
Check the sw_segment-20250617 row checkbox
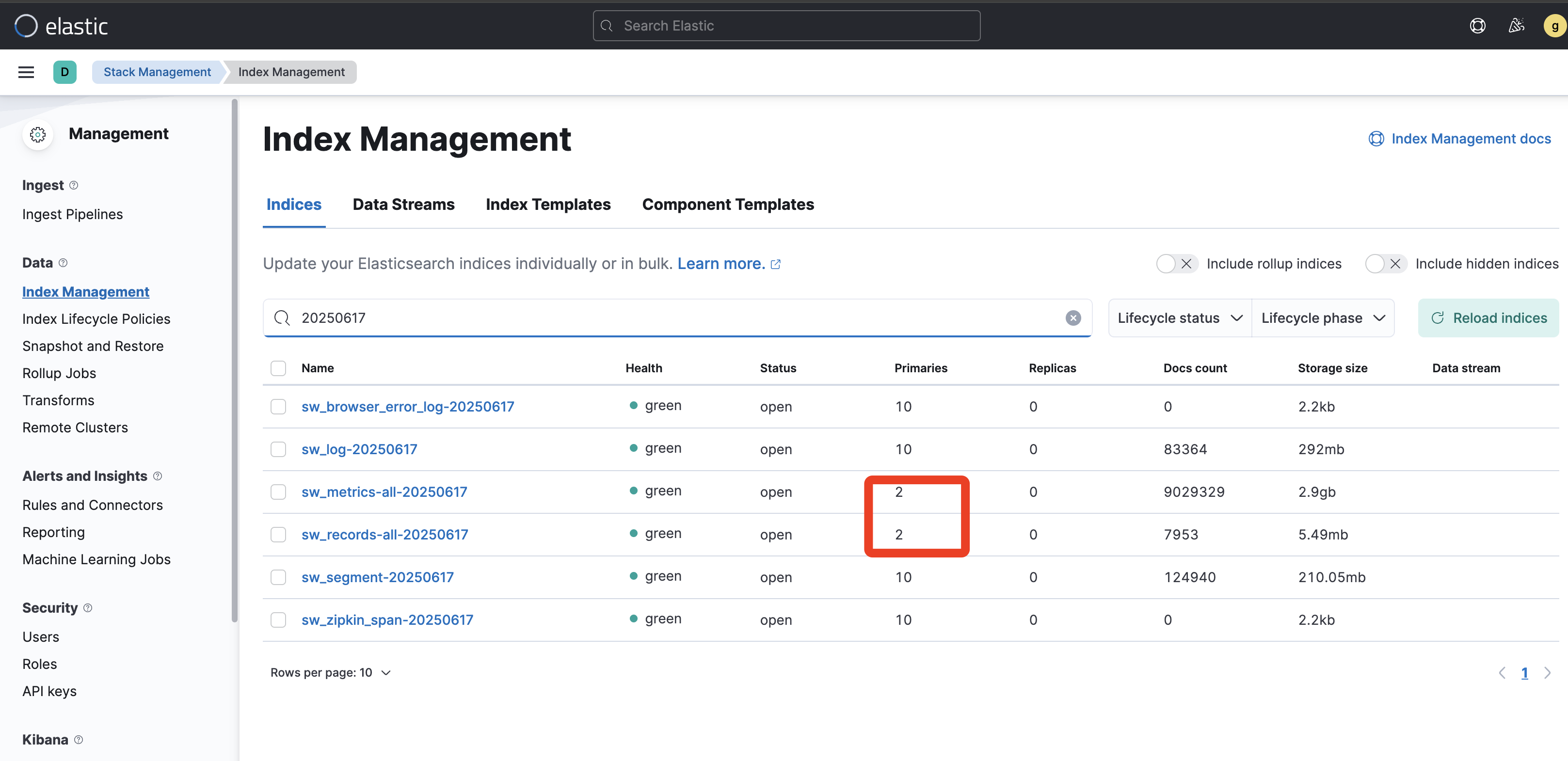[x=278, y=577]
